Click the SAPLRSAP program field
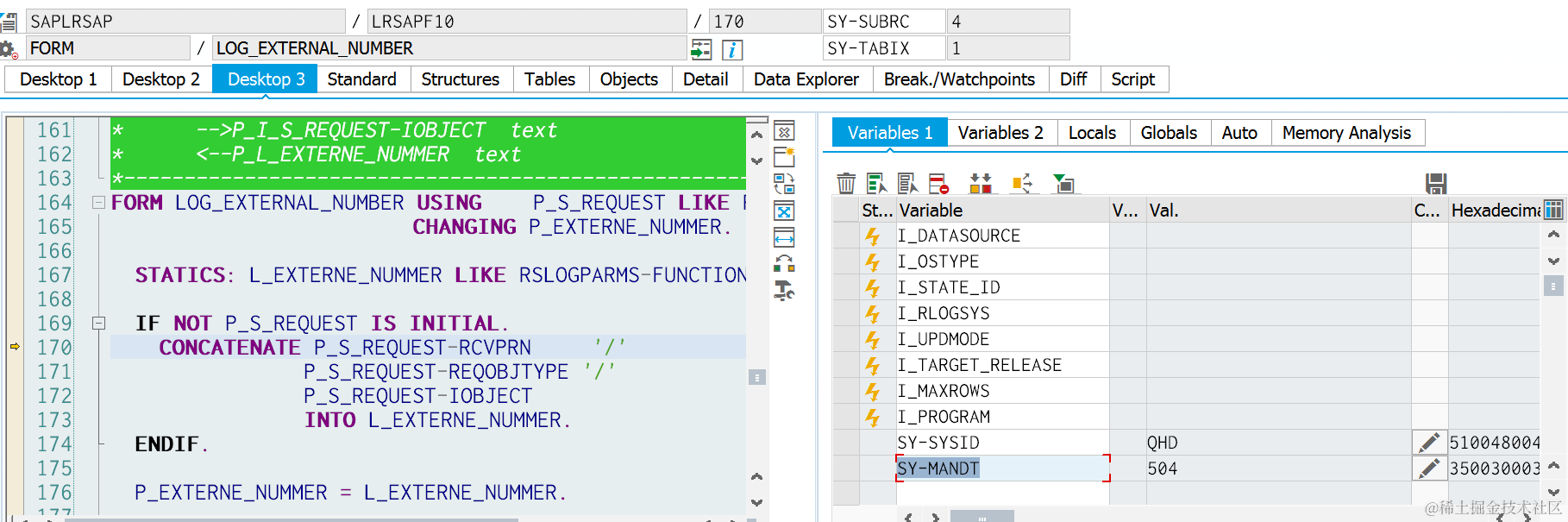Screen dimensions: 1568x522 pos(185,22)
